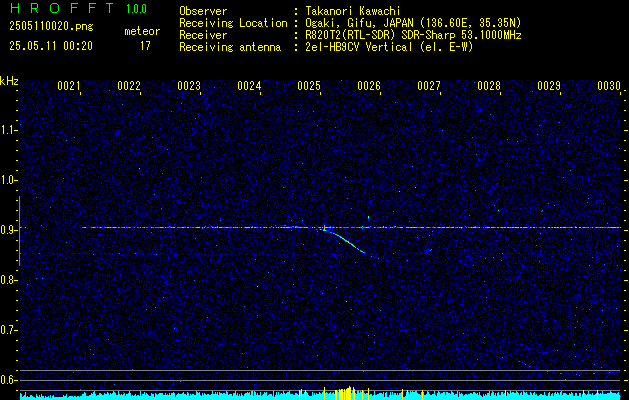The image size is (629, 400).
Task: Click the 0.6 kHz axis label
Action: [x=8, y=380]
